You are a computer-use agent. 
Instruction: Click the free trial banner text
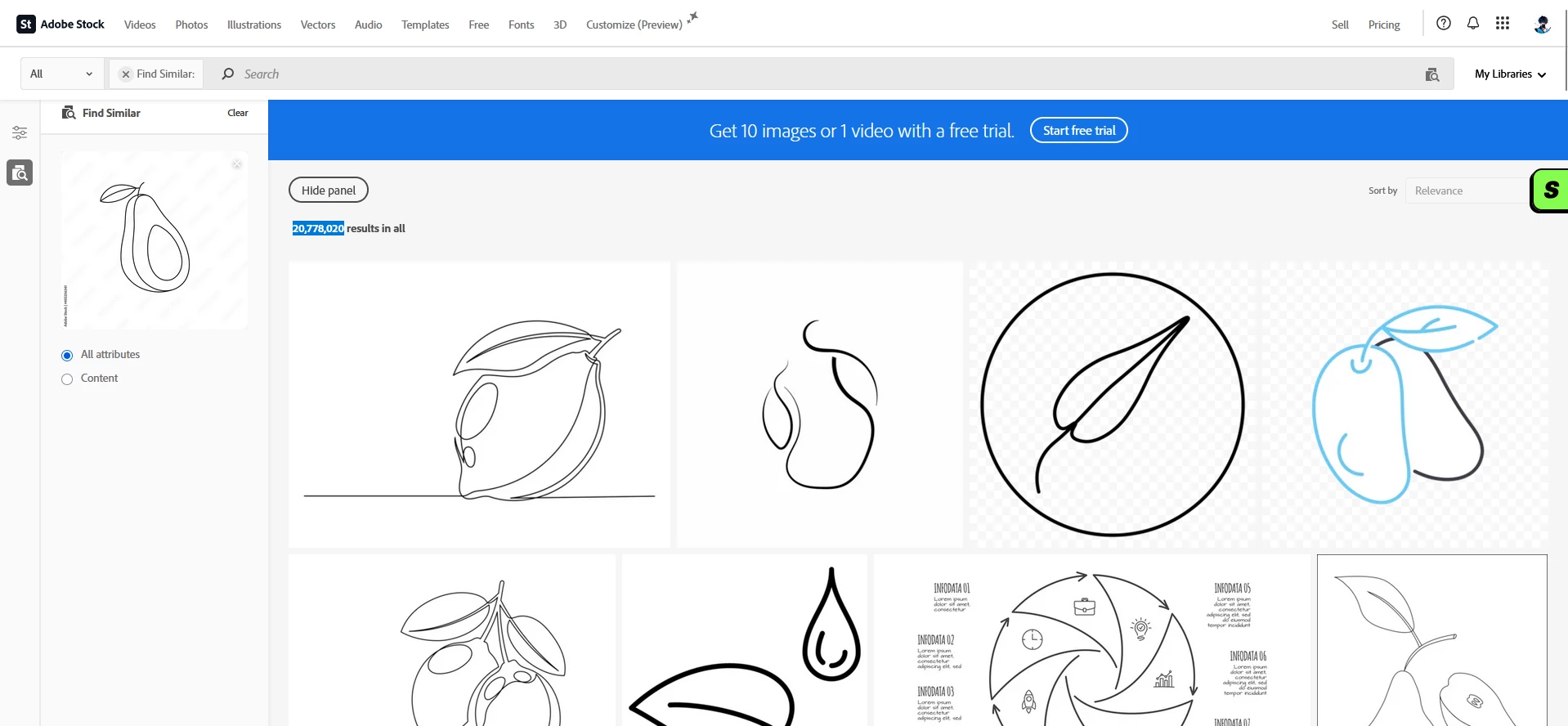(862, 131)
